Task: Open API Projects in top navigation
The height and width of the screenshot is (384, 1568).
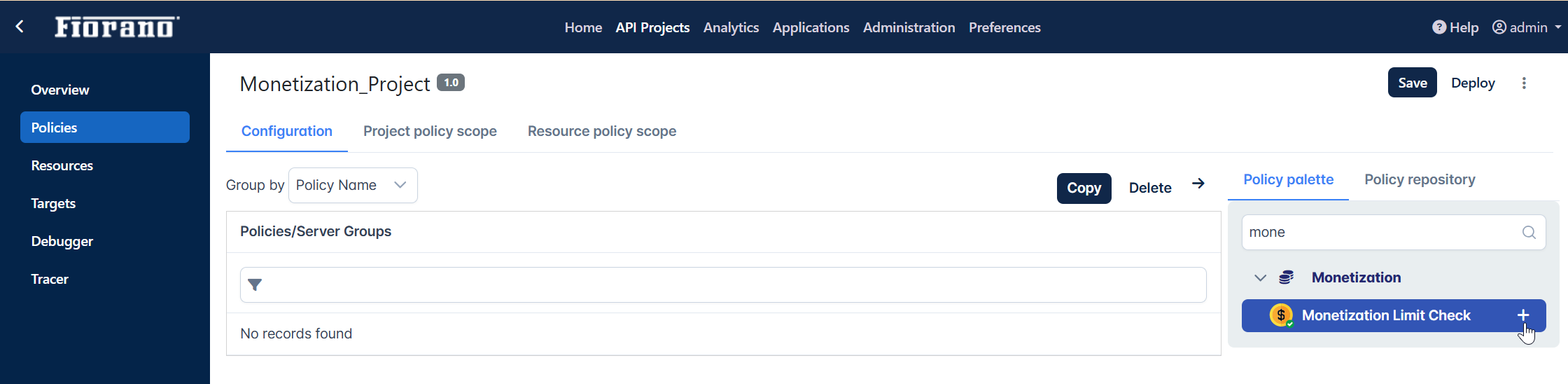Action: 652,27
